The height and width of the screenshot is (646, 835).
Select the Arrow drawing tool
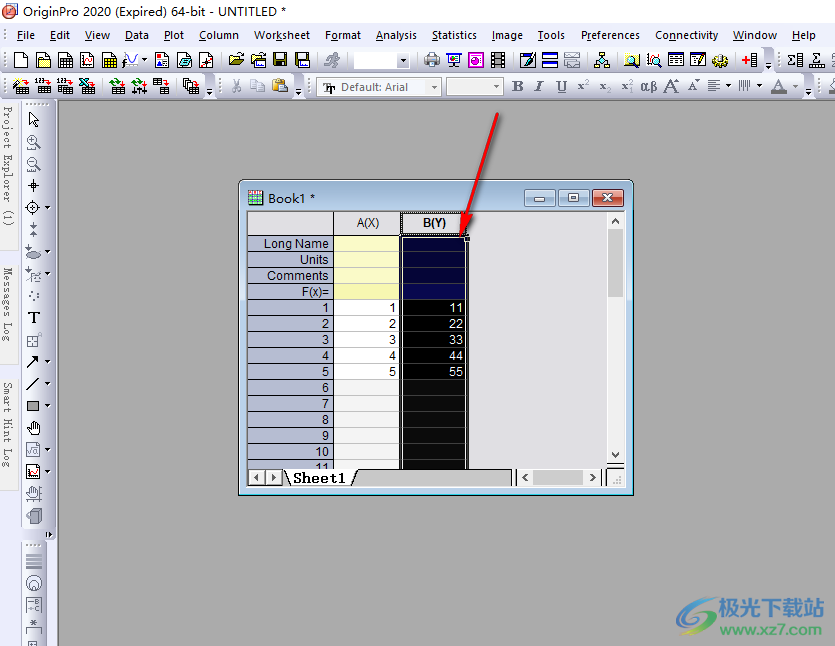click(x=32, y=362)
